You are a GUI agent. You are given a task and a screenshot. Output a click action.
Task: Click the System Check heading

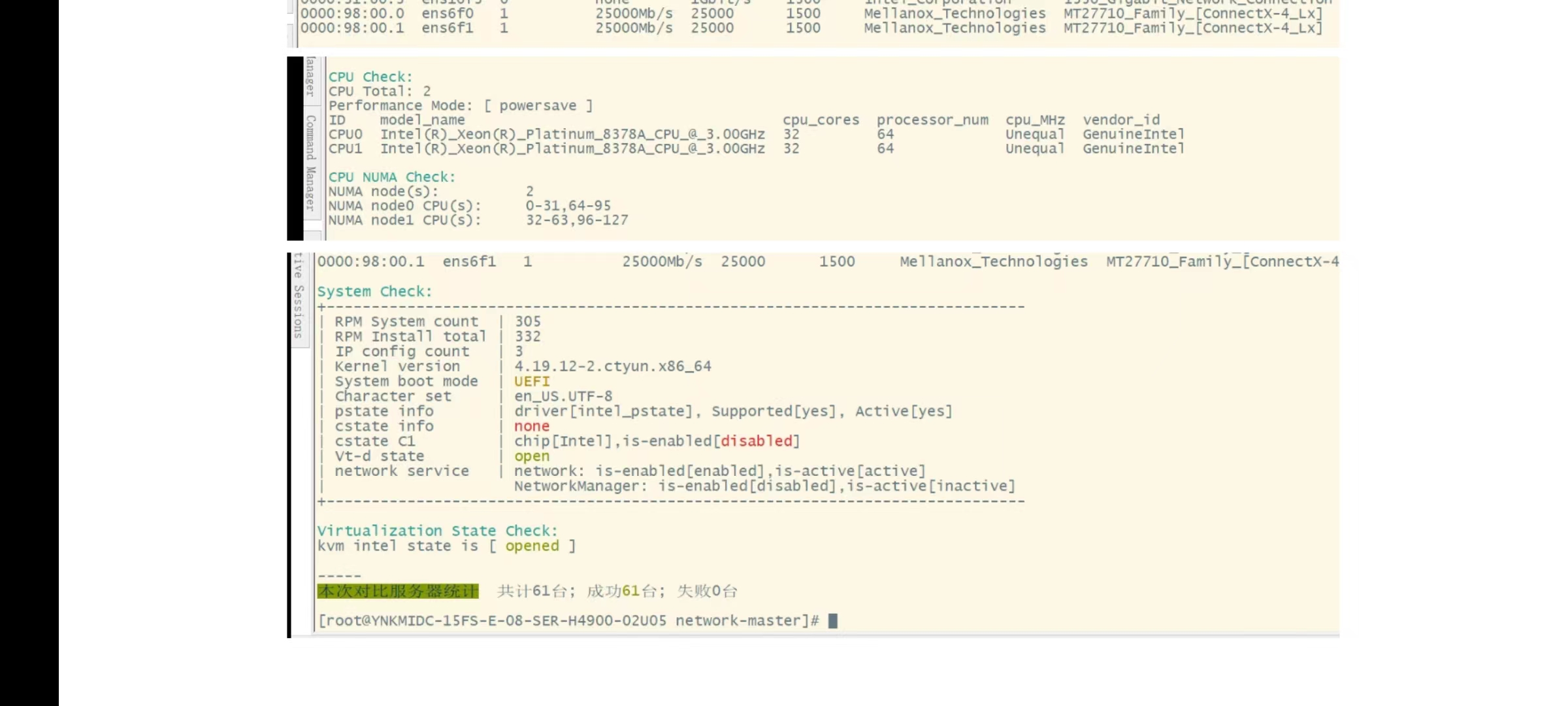pos(374,292)
